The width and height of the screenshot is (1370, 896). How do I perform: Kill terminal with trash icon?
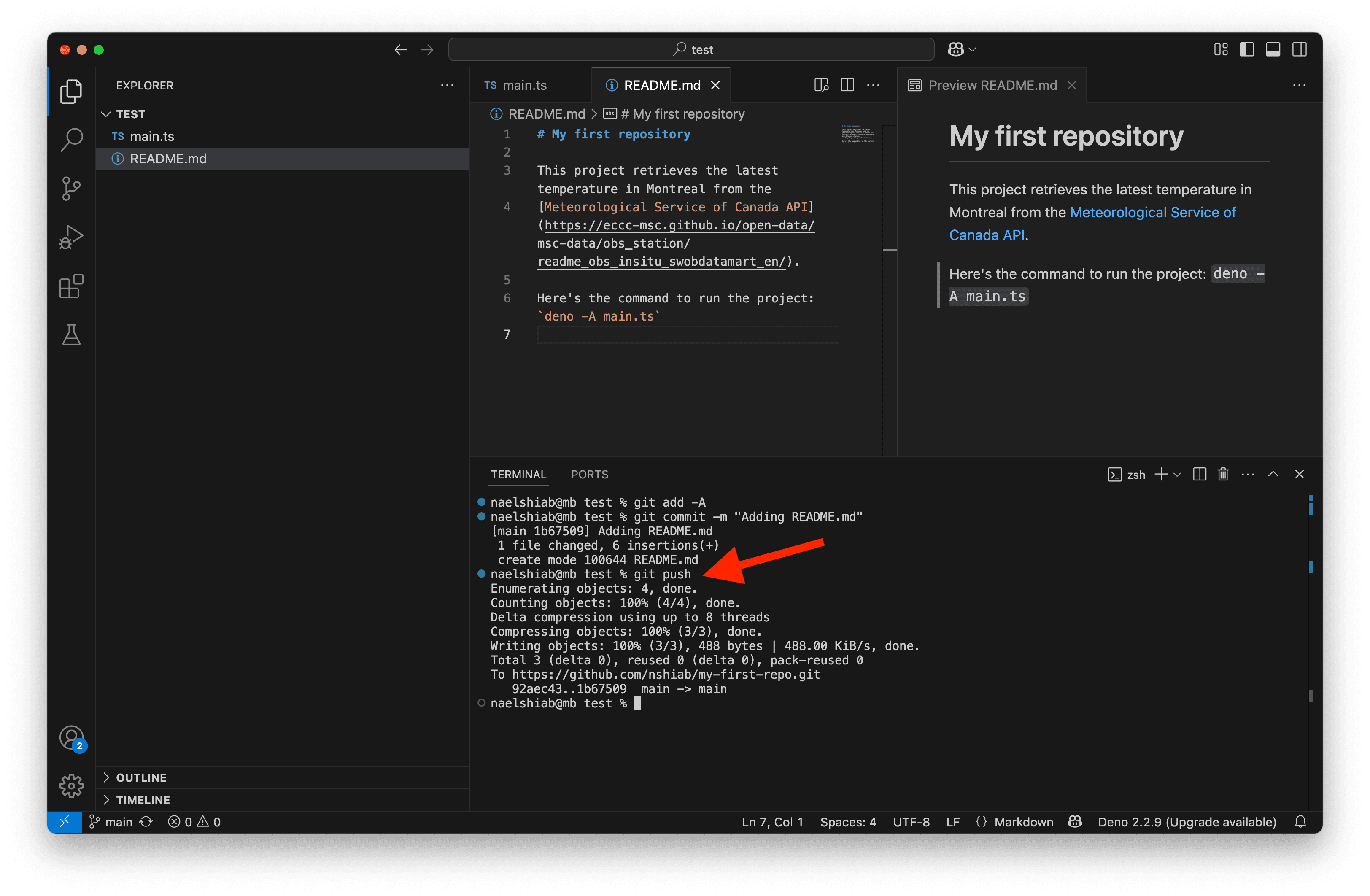1223,475
